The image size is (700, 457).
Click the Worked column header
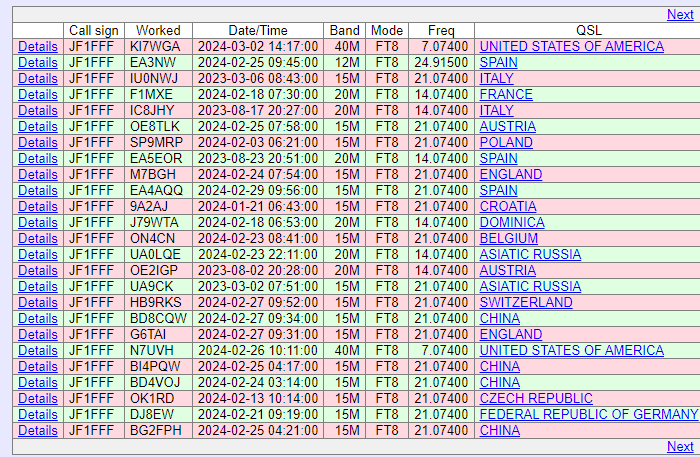158,31
